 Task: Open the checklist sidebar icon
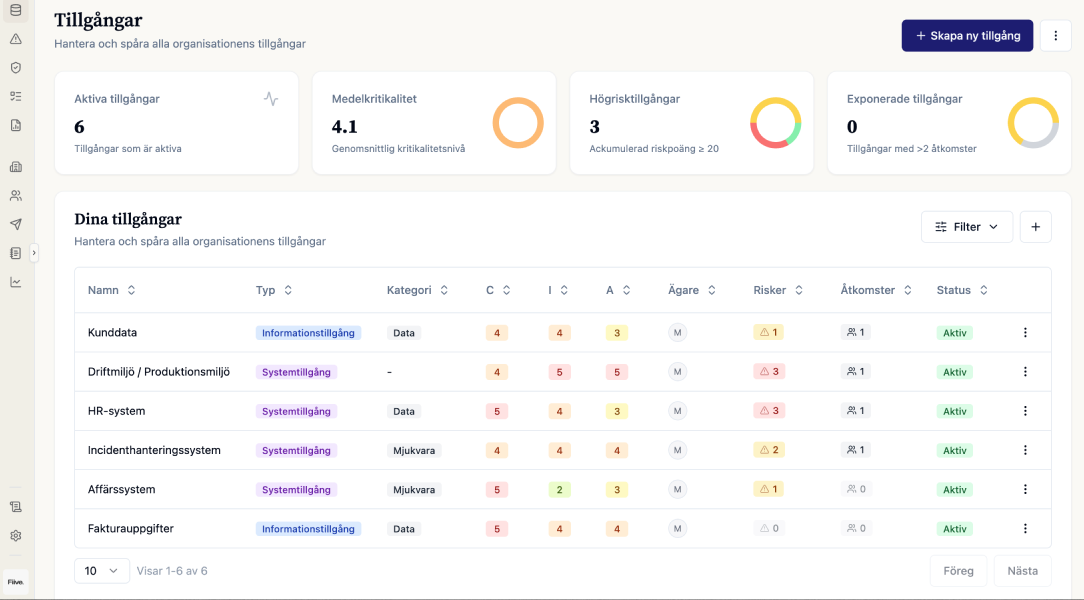pyautogui.click(x=16, y=96)
